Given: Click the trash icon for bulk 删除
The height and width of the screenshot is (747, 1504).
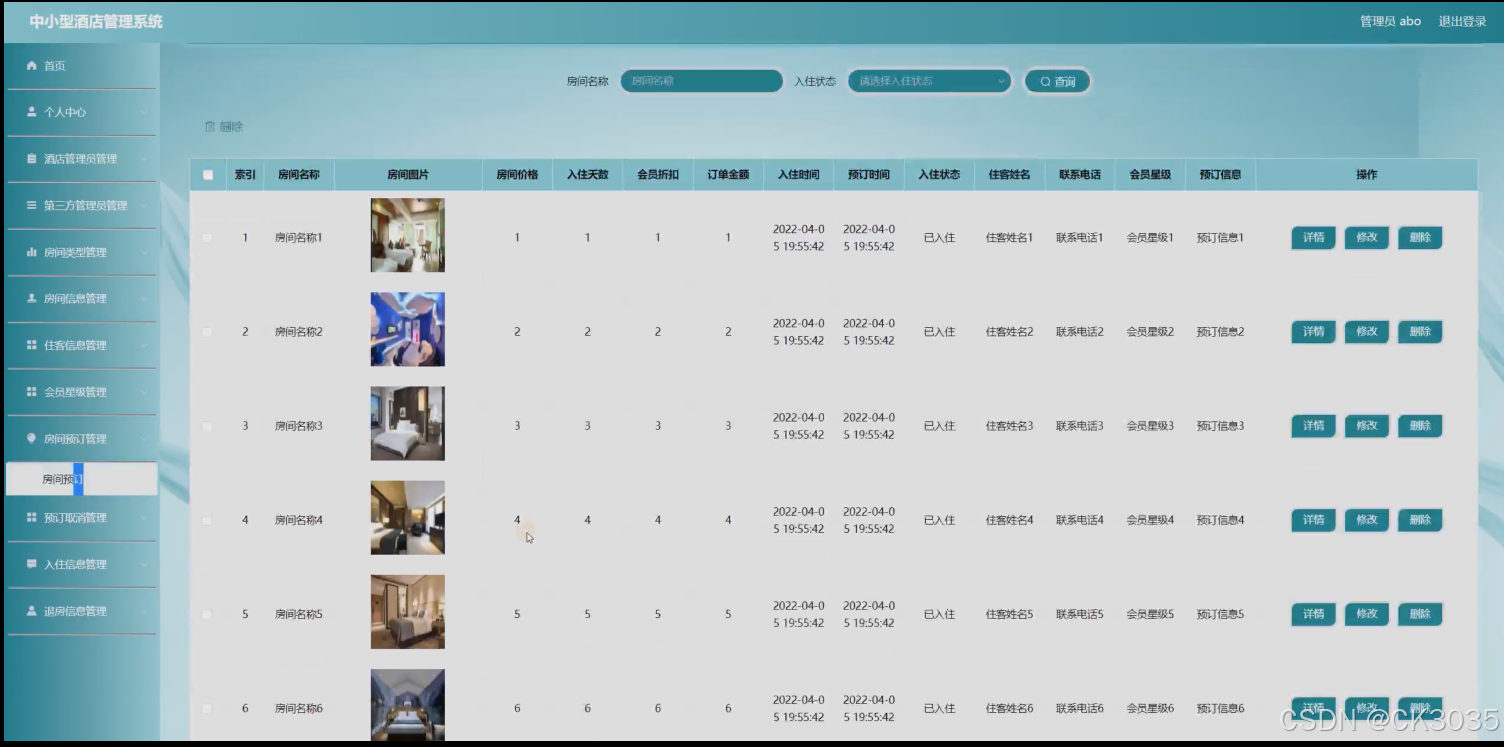Looking at the screenshot, I should [210, 127].
